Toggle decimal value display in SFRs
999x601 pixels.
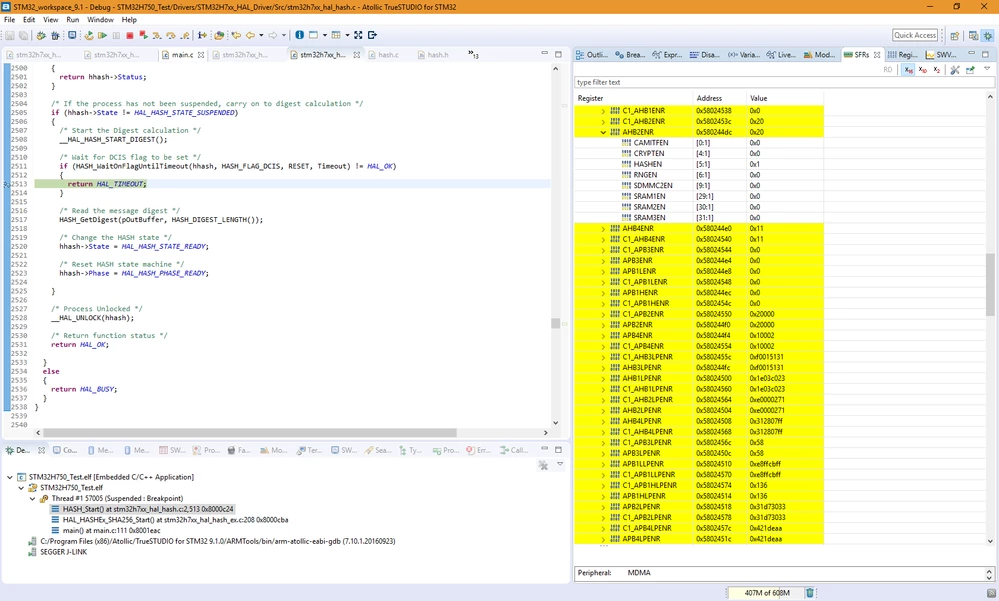(923, 70)
